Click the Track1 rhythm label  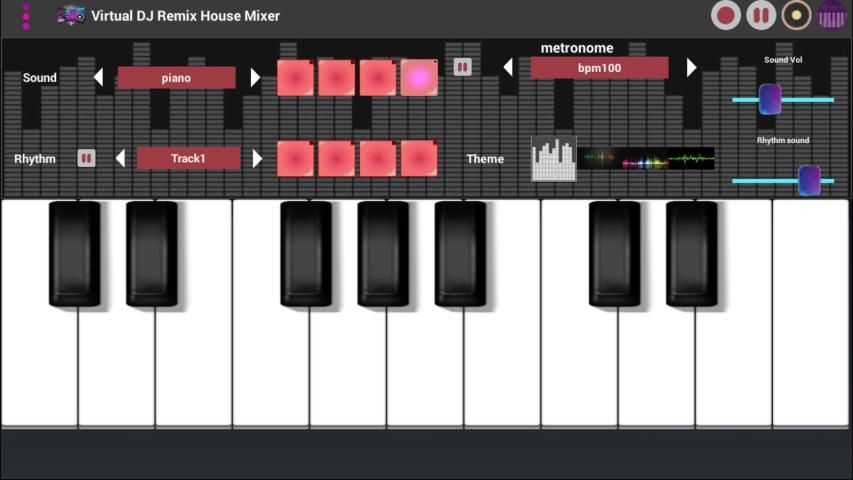point(188,158)
